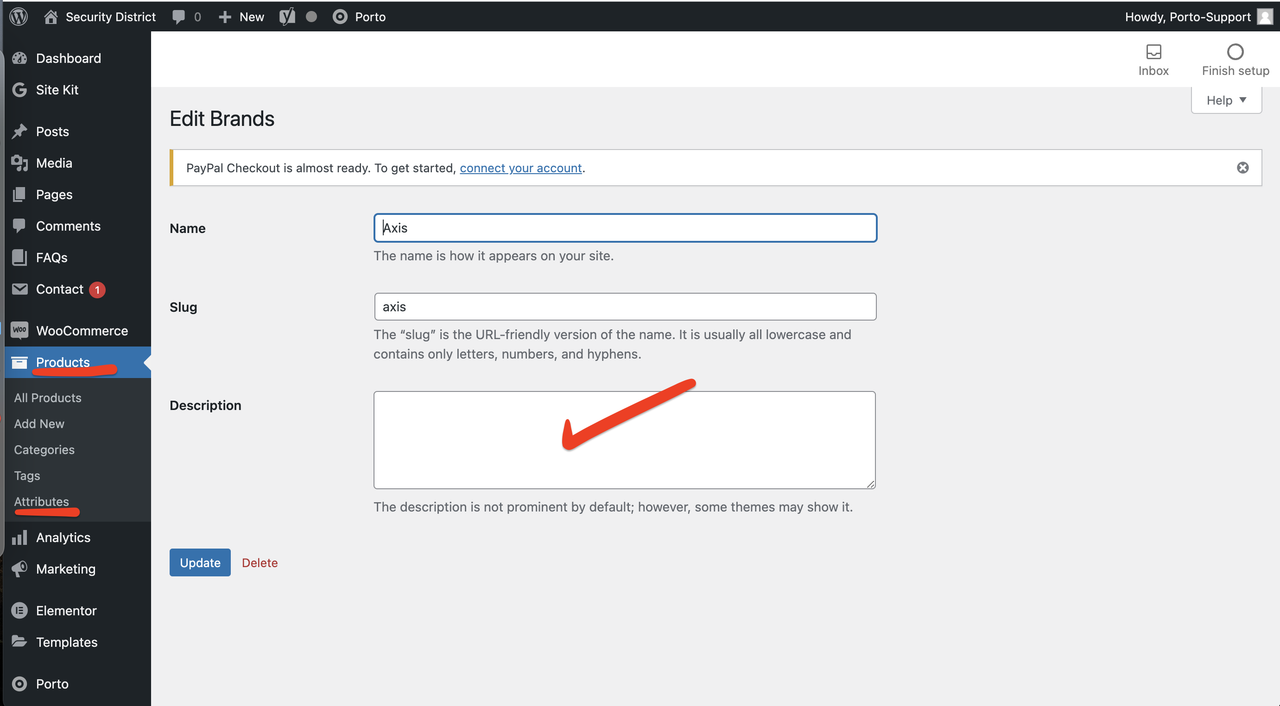Click the home icon beside Security District
The height and width of the screenshot is (706, 1280).
pyautogui.click(x=51, y=16)
